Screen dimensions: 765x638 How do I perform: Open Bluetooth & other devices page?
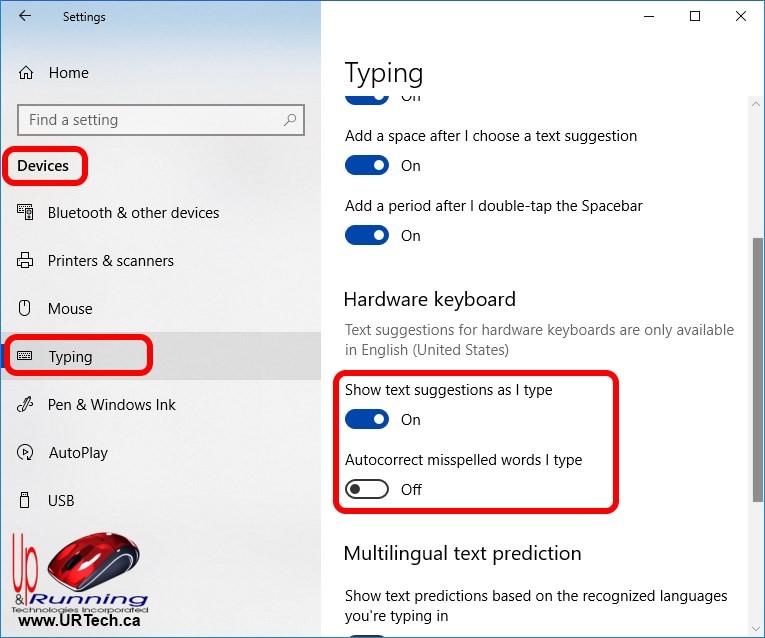(x=133, y=213)
